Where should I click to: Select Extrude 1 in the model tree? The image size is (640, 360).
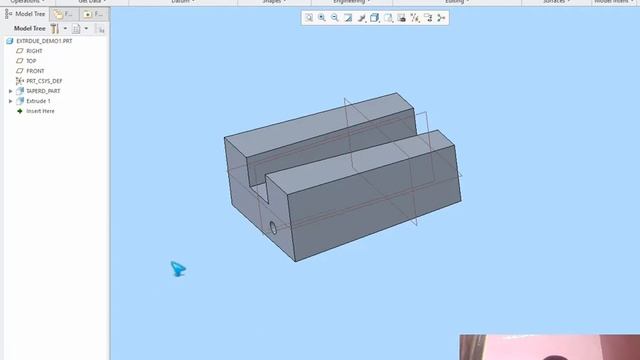tap(38, 101)
